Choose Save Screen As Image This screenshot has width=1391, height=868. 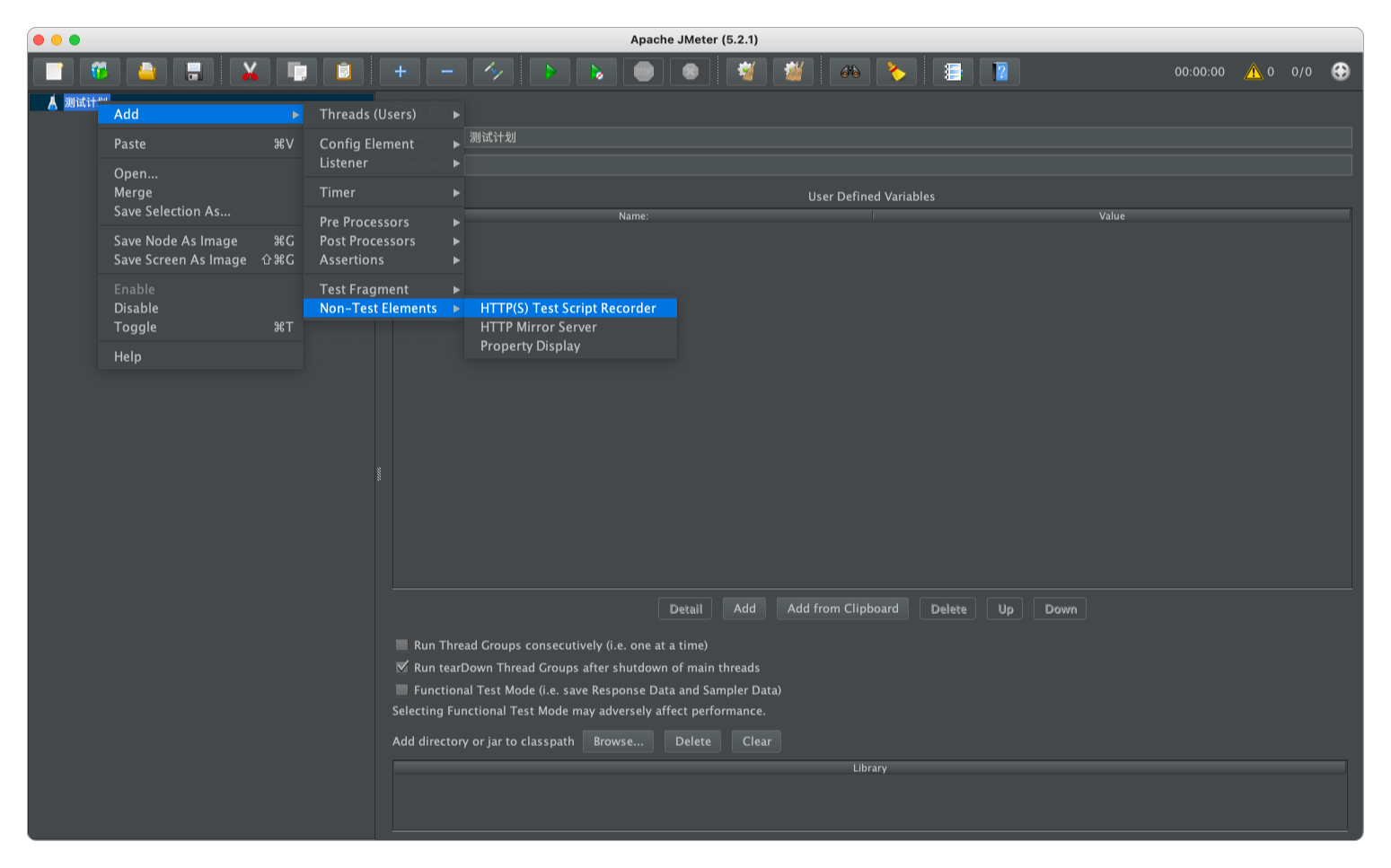(x=200, y=259)
